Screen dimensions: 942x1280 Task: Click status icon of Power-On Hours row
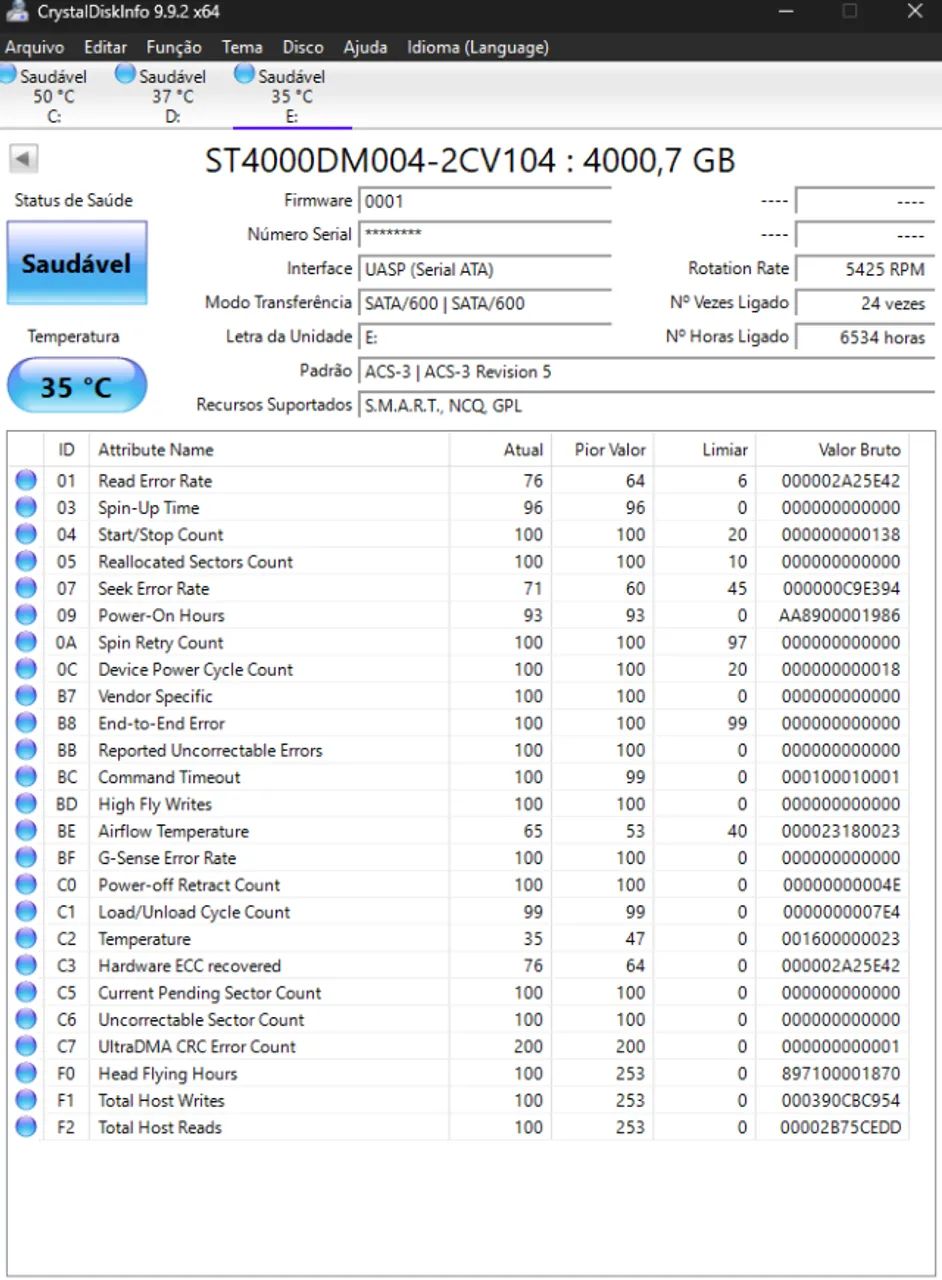coord(26,616)
